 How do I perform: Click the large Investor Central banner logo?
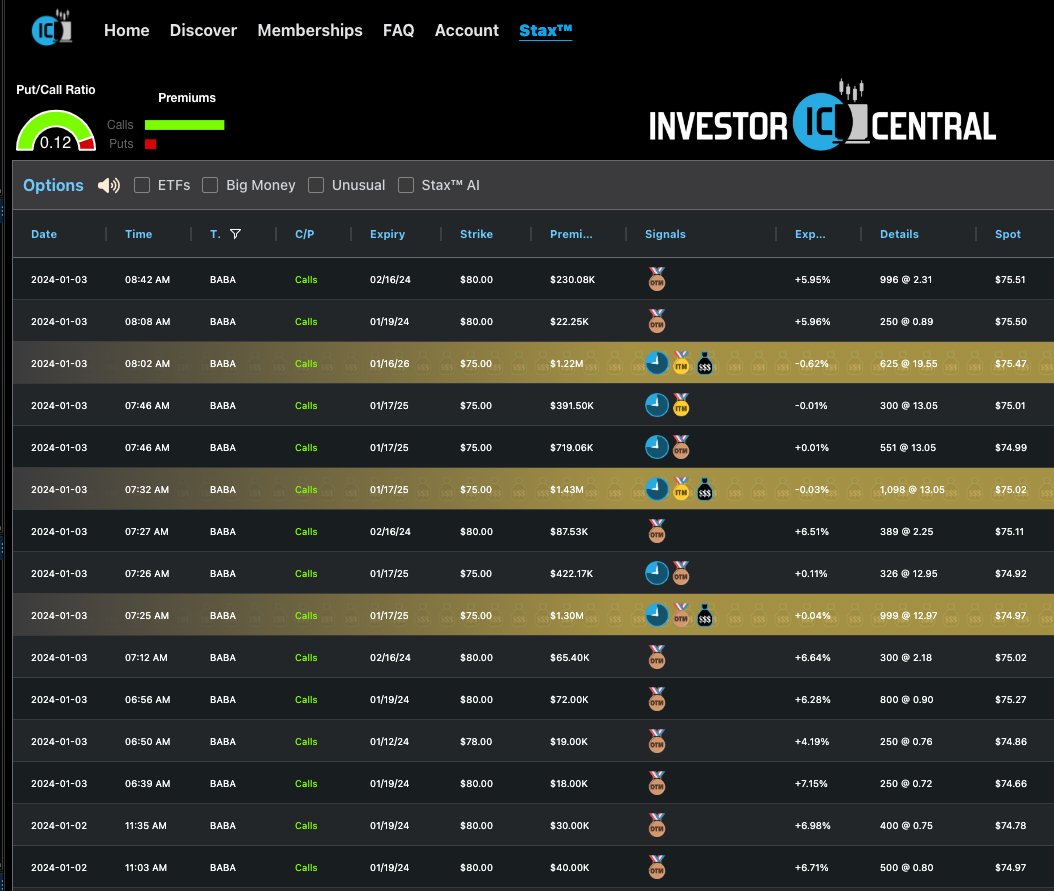coord(822,117)
